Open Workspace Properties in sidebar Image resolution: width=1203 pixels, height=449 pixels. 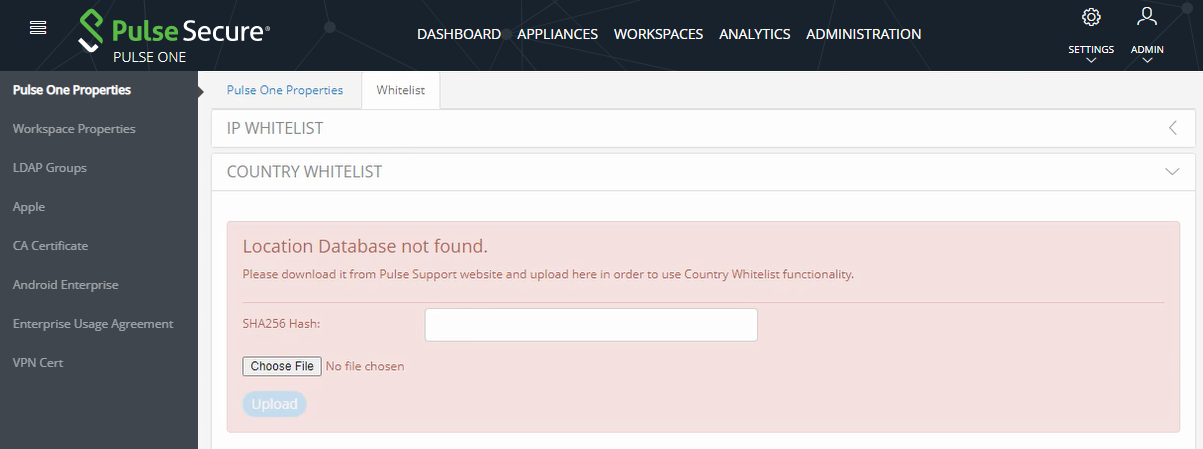[x=74, y=129]
